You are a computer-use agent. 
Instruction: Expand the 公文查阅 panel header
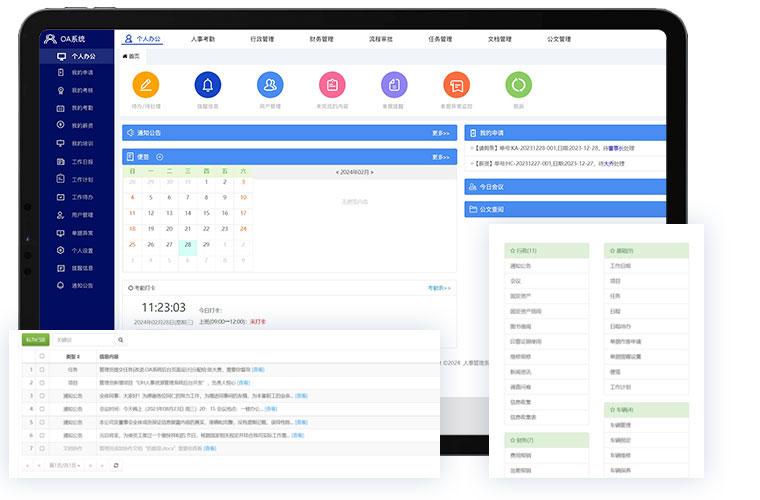coord(565,209)
